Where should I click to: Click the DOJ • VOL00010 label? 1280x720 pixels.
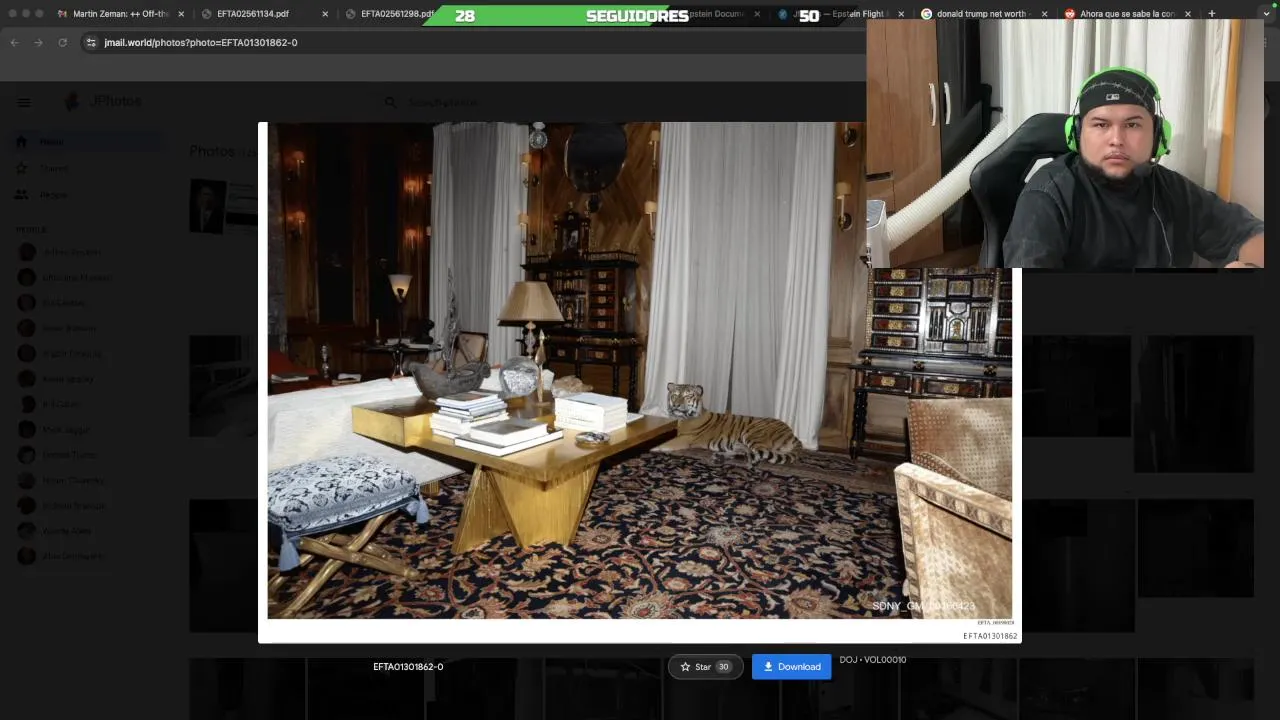click(x=873, y=660)
